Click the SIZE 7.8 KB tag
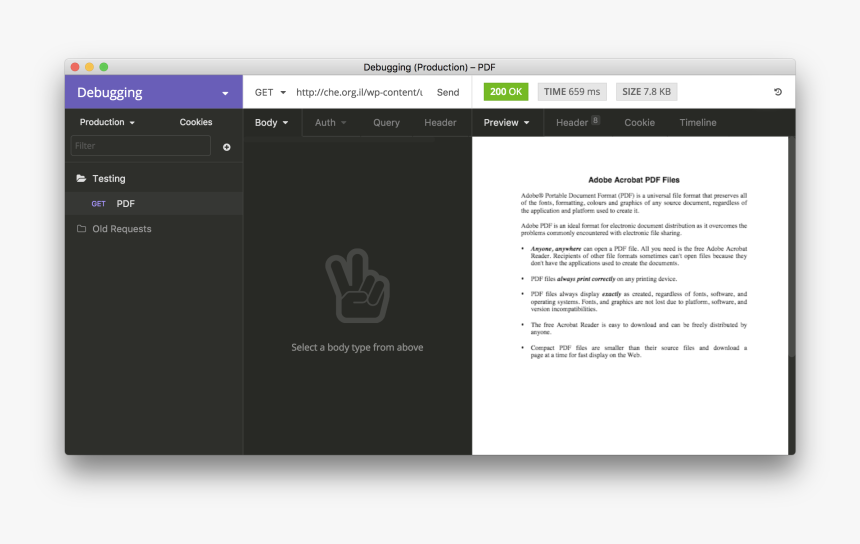The height and width of the screenshot is (544, 860). pyautogui.click(x=646, y=92)
